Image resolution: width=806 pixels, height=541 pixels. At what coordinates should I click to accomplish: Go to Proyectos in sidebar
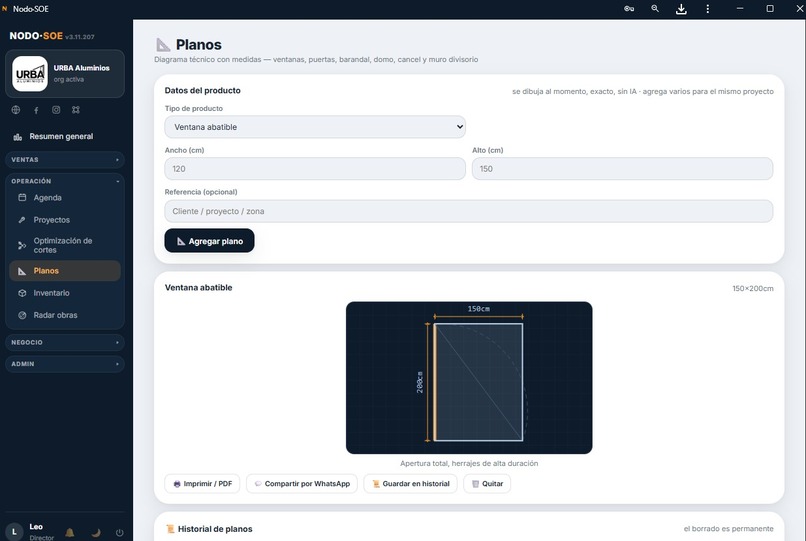[x=65, y=220]
